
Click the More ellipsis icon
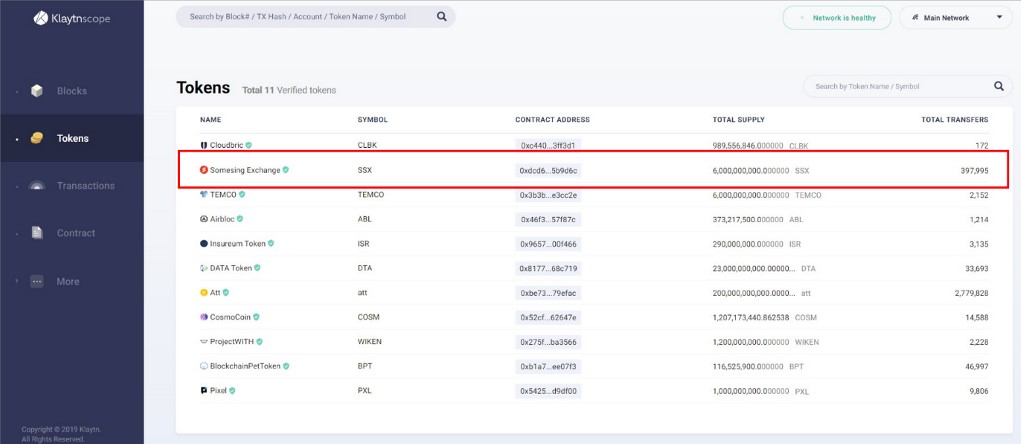coord(37,281)
